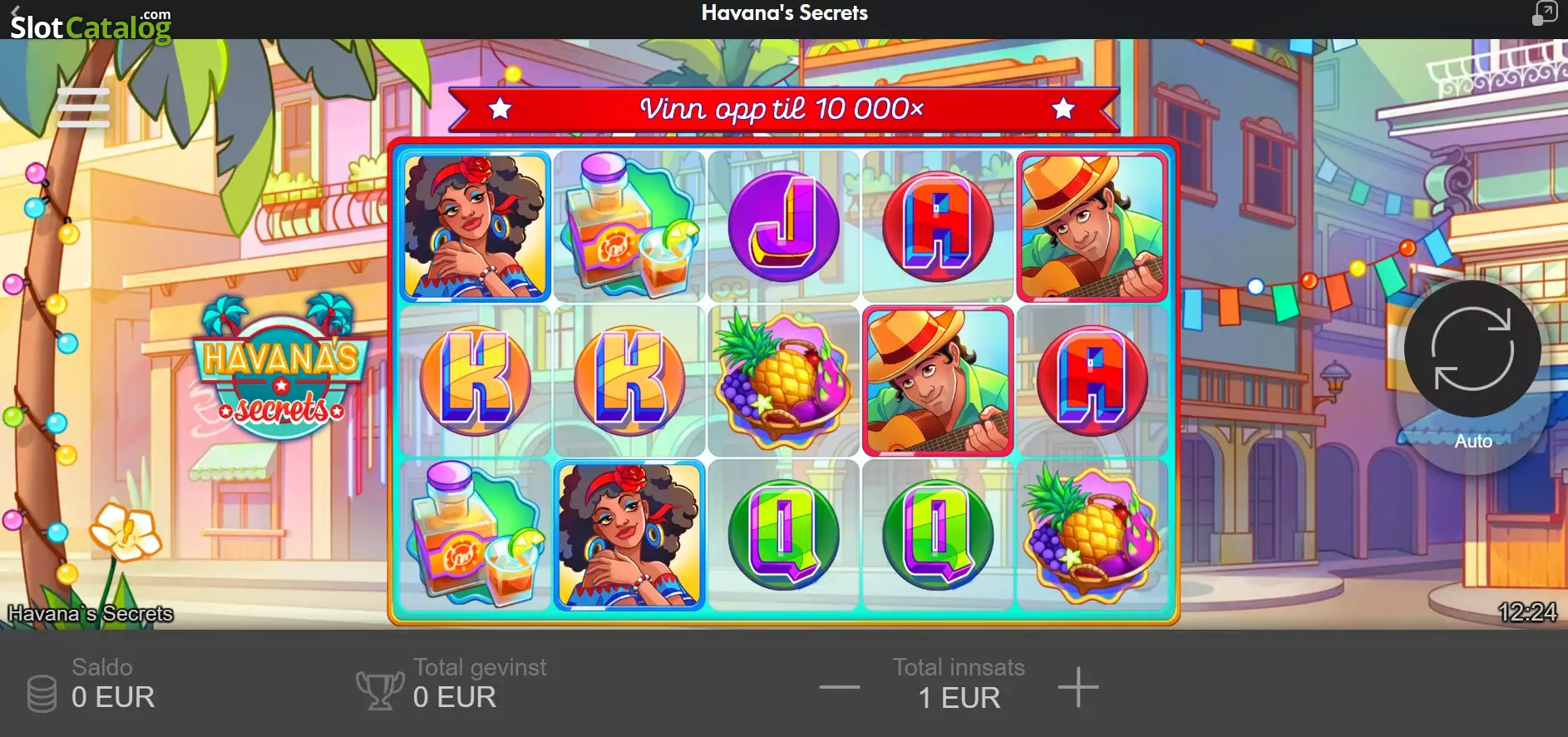The image size is (1568, 737).
Task: Select the top-row red A symbol
Action: tap(937, 226)
